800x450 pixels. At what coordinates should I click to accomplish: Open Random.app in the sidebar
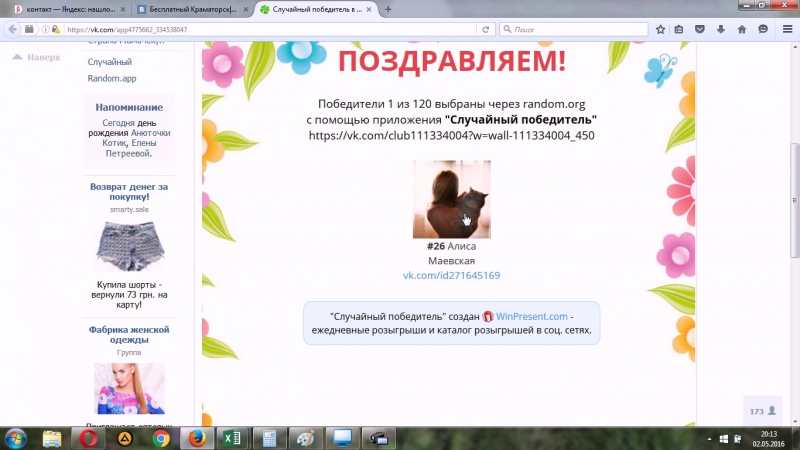112,78
